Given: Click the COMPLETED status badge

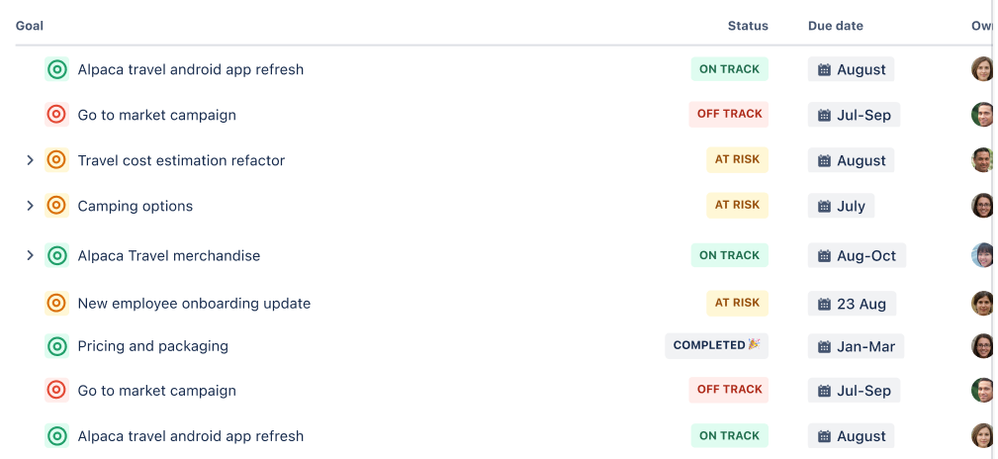Looking at the screenshot, I should click(716, 345).
